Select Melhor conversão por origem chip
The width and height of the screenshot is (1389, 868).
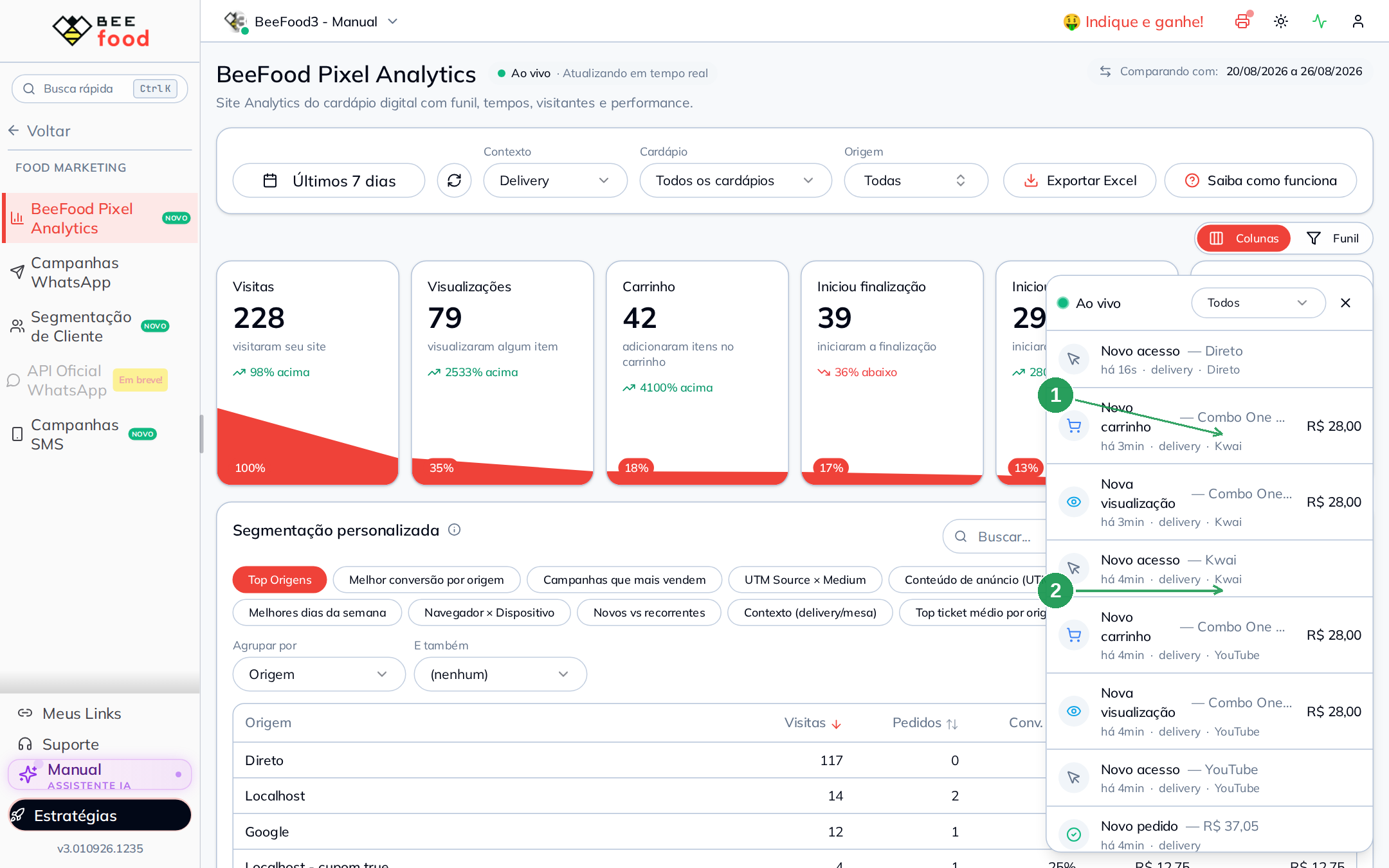click(426, 580)
